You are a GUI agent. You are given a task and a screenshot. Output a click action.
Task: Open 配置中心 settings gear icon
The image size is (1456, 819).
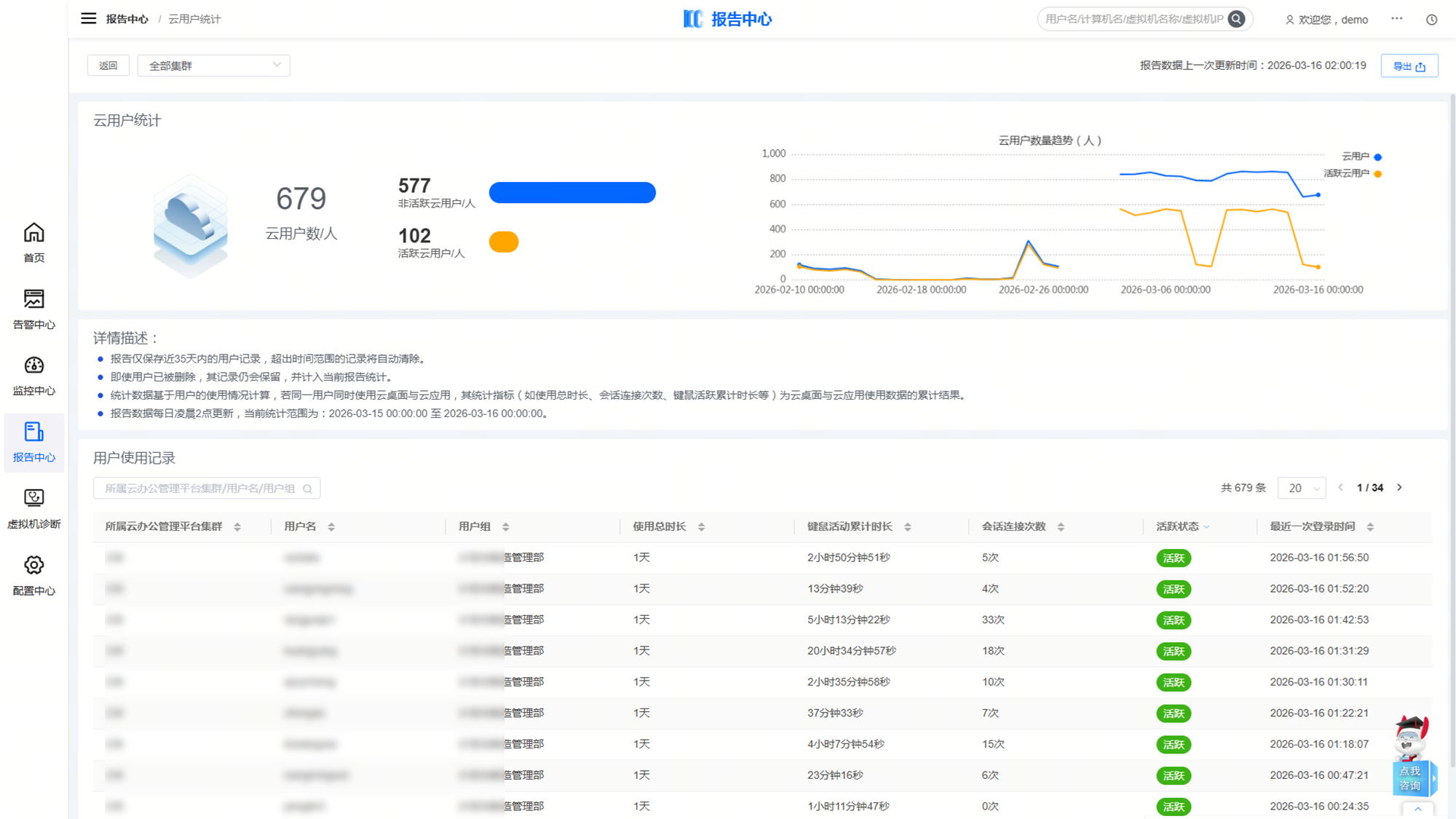pos(33,566)
